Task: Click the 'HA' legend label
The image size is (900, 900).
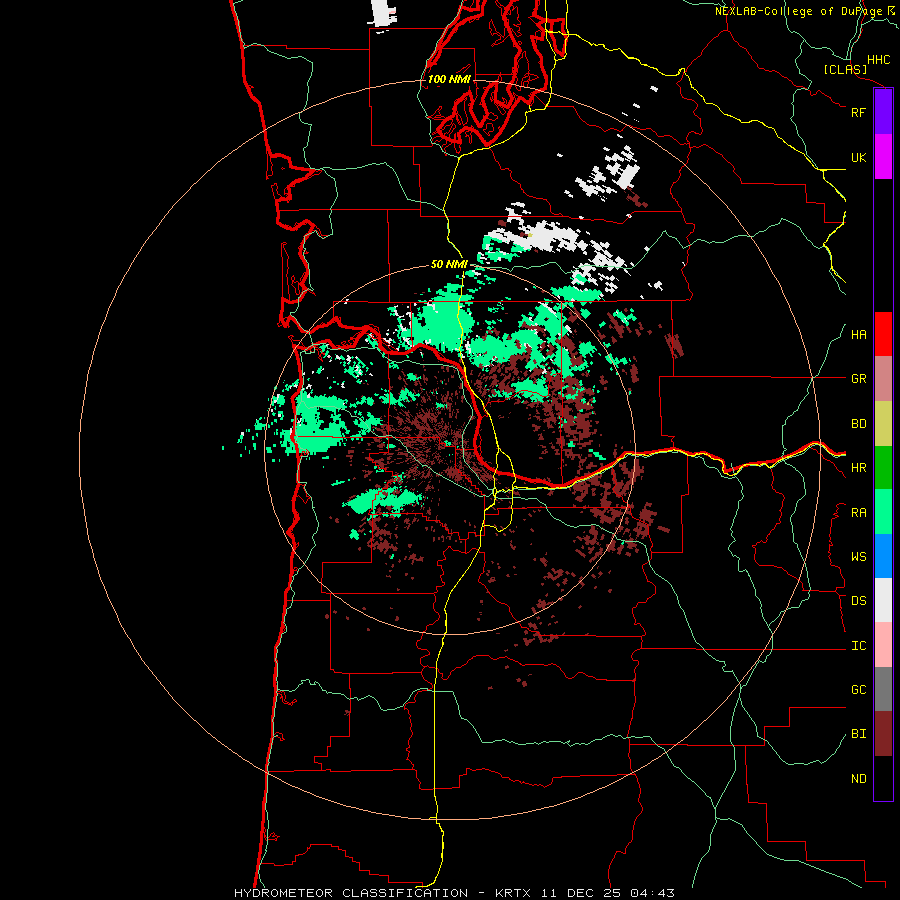Action: 858,335
